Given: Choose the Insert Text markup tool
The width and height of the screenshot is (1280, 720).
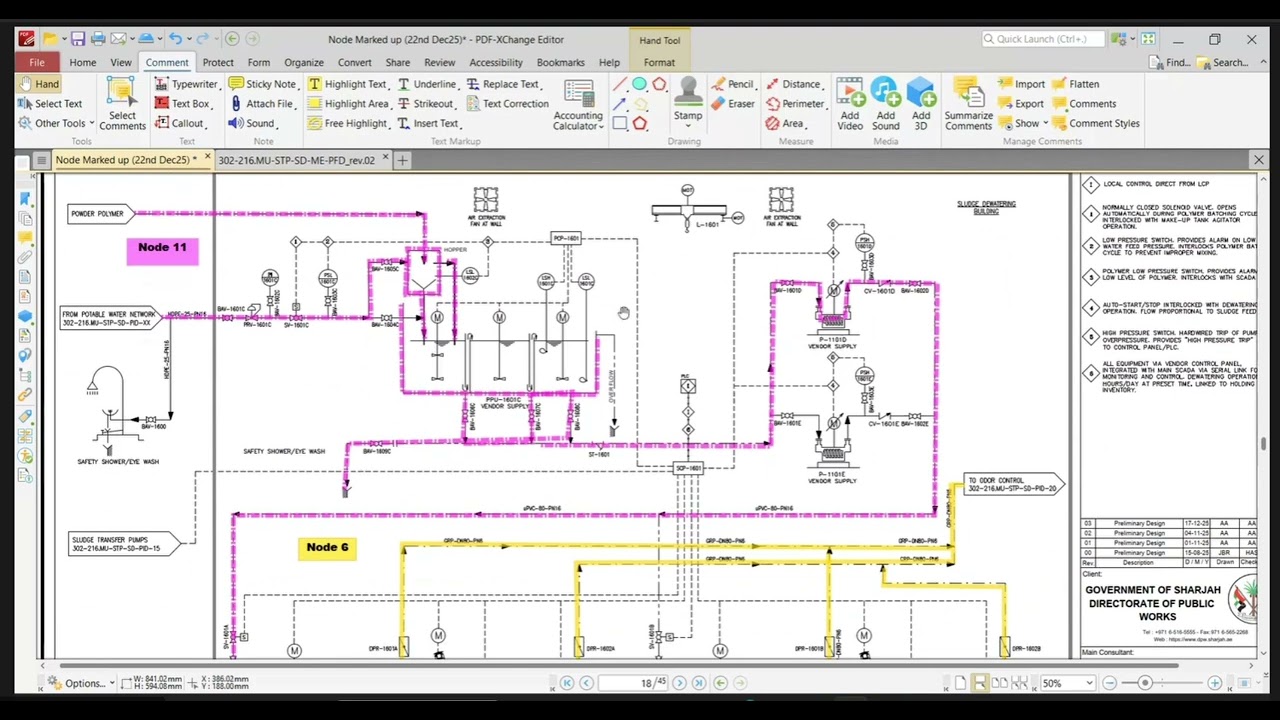Looking at the screenshot, I should click(x=428, y=123).
